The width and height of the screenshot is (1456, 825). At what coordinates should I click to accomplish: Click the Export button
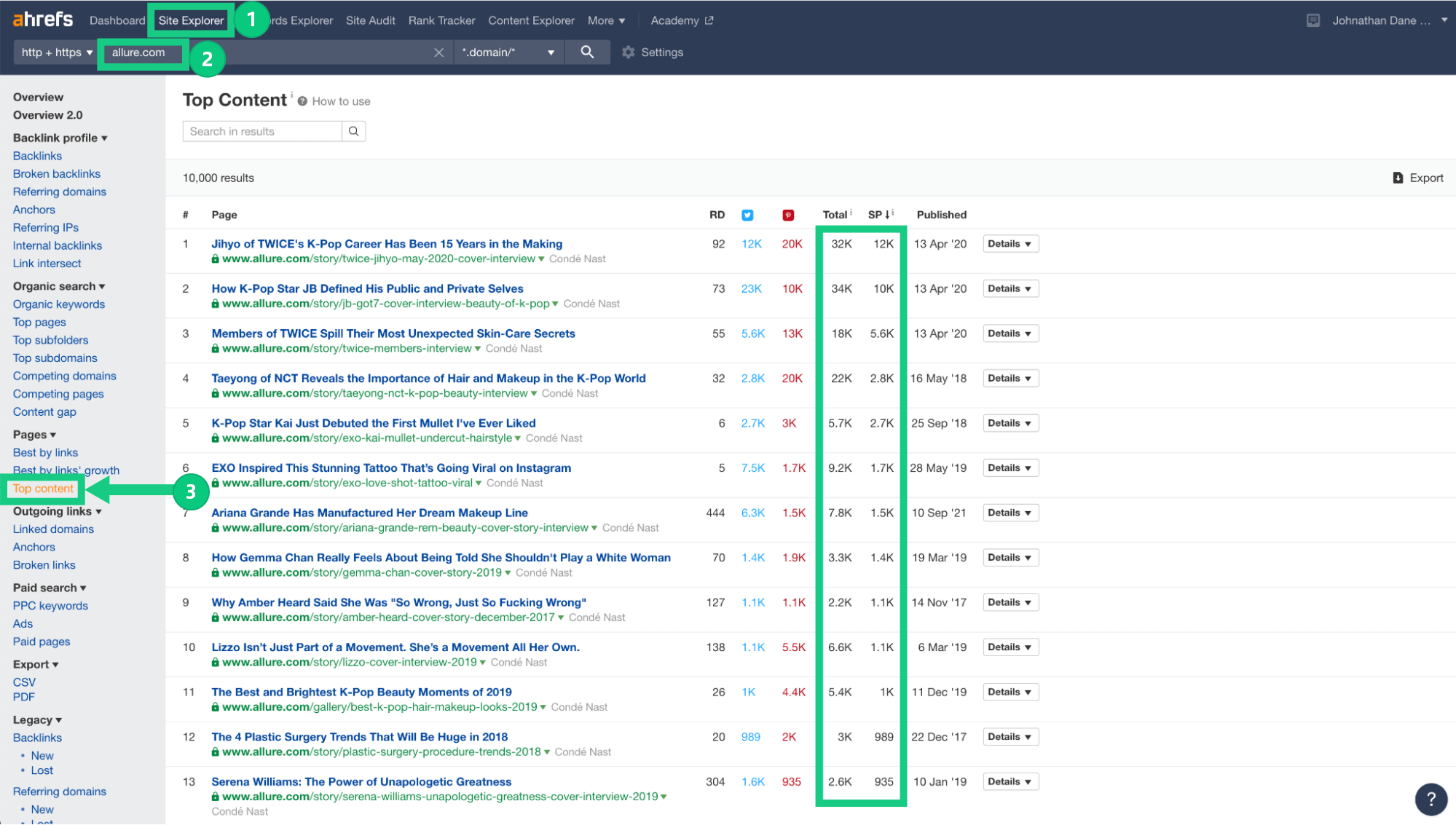pos(1418,178)
